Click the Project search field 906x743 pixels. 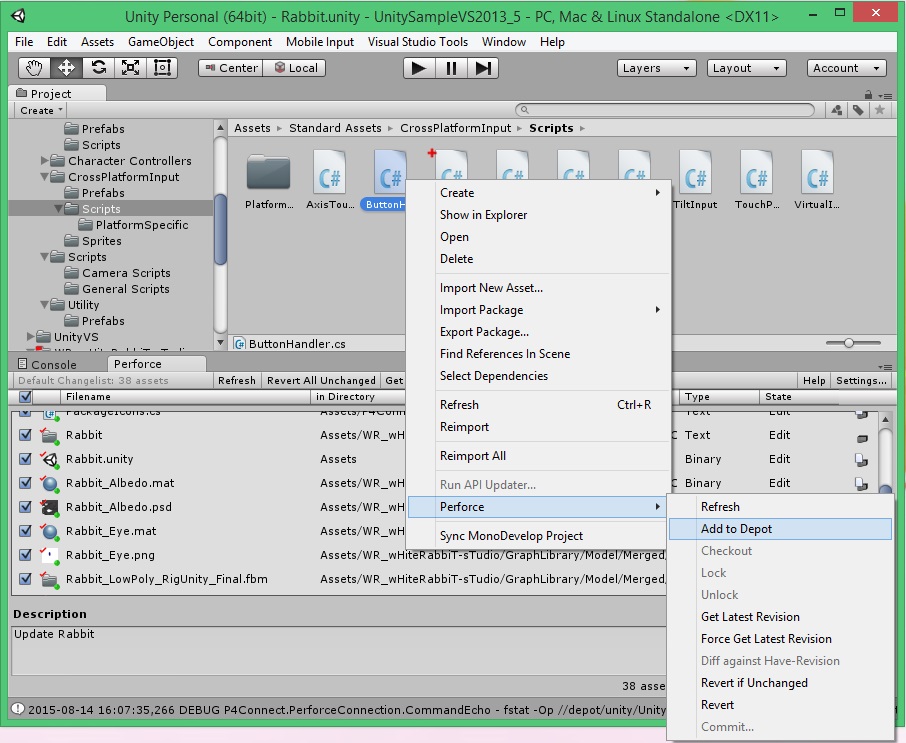point(664,110)
